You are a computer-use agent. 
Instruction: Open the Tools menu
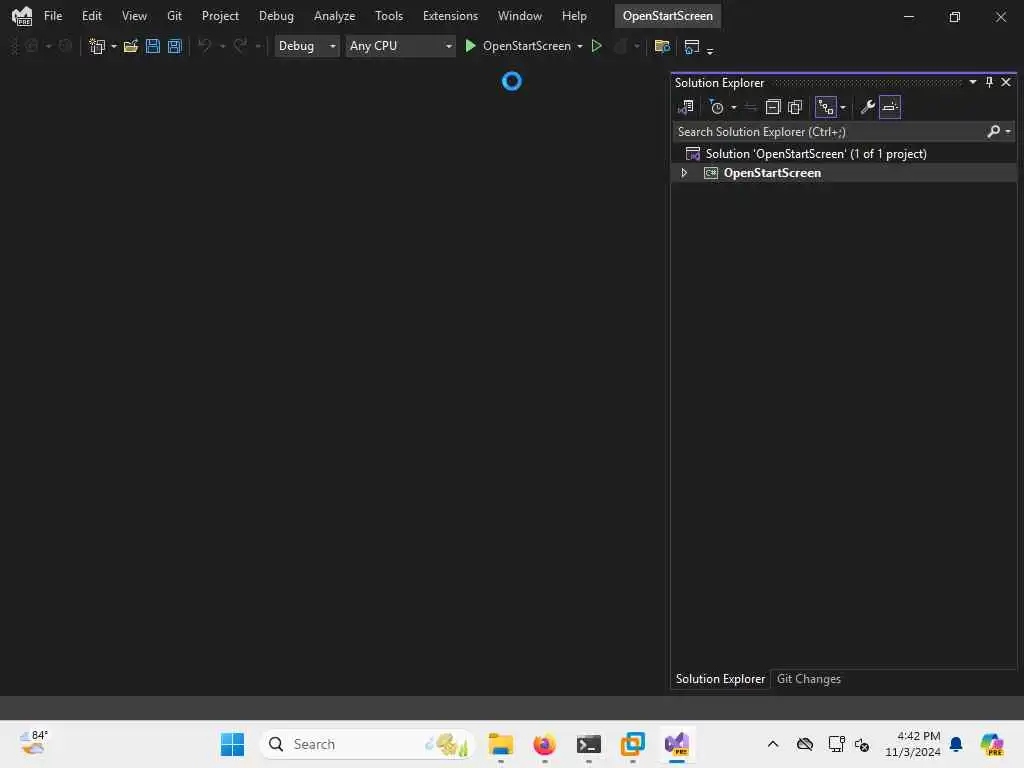point(389,16)
